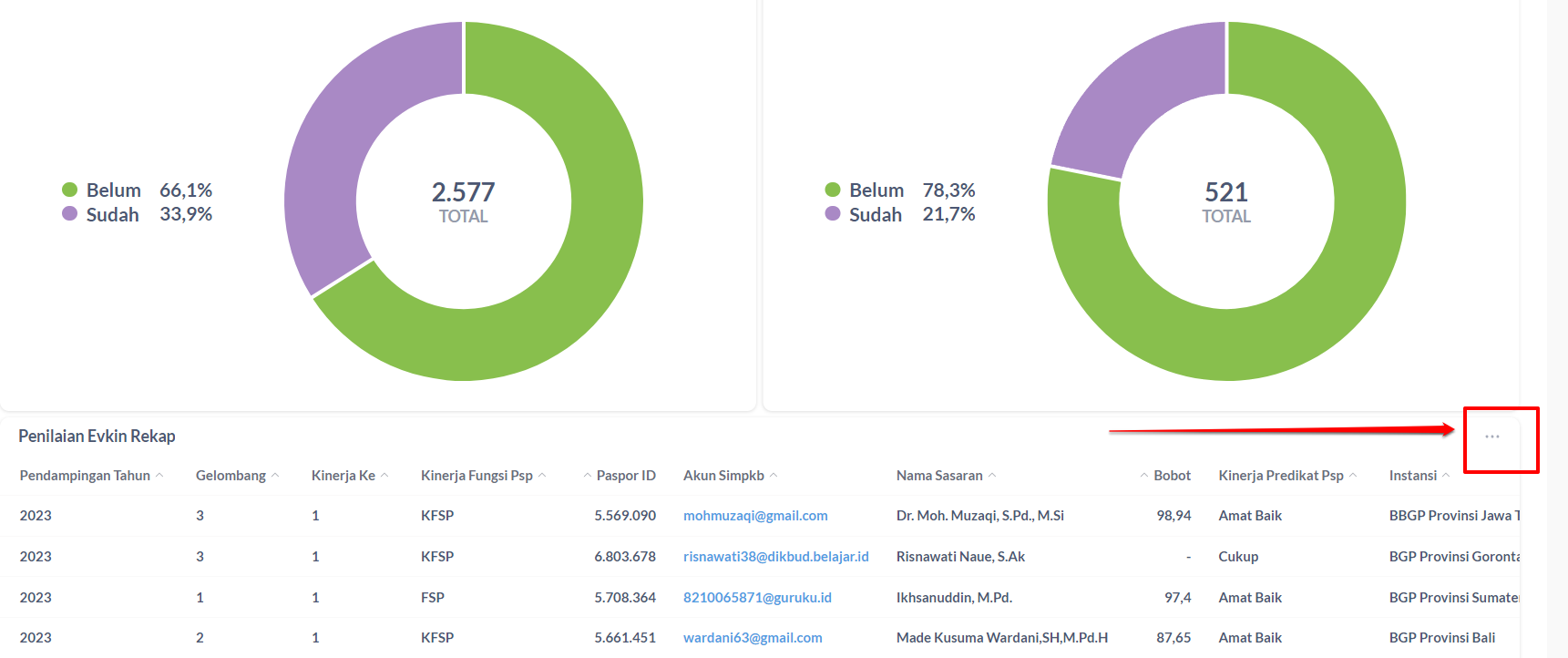Click purple Sudah legend dot in right chart
1568x658 pixels.
(x=832, y=213)
